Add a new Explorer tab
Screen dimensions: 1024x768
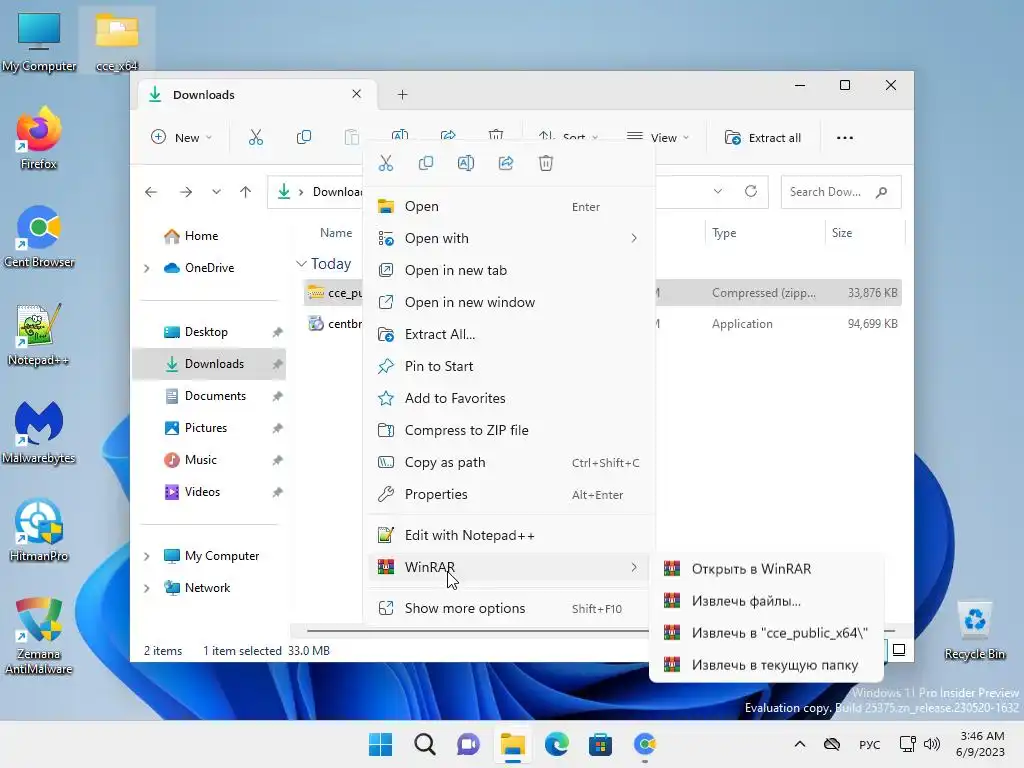pyautogui.click(x=402, y=95)
